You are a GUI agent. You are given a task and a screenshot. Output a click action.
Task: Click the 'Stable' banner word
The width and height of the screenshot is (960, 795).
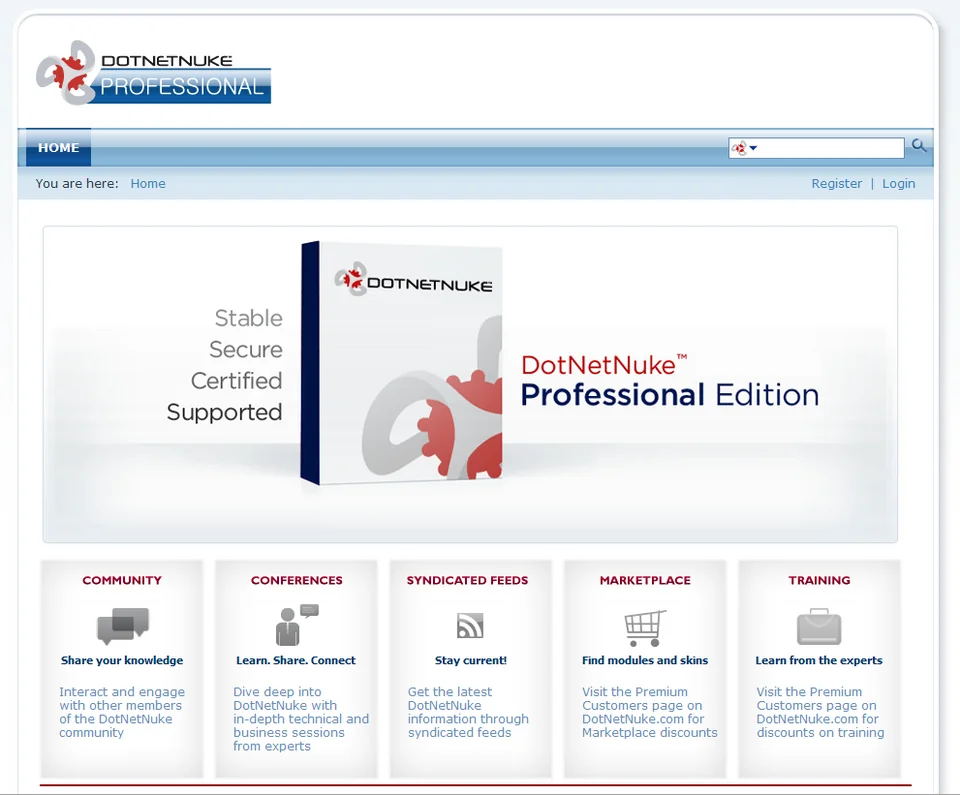pyautogui.click(x=249, y=318)
